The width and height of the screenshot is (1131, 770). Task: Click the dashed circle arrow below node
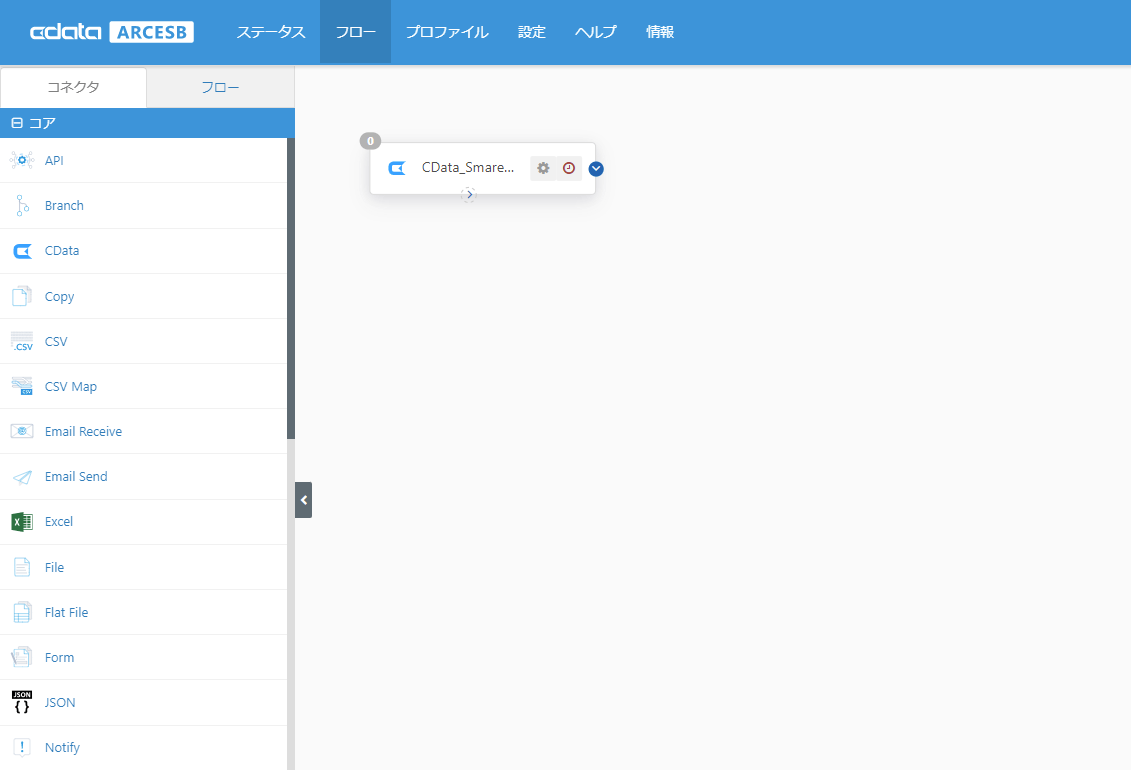click(x=469, y=194)
